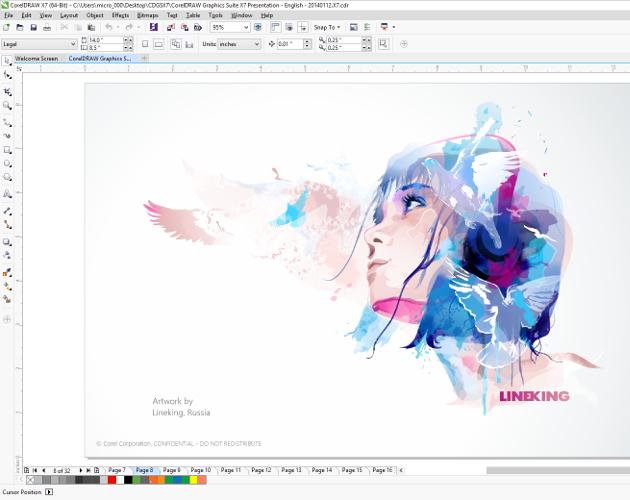This screenshot has width=630, height=500.
Task: Pick the yellow swatch in document palette
Action: (194, 480)
